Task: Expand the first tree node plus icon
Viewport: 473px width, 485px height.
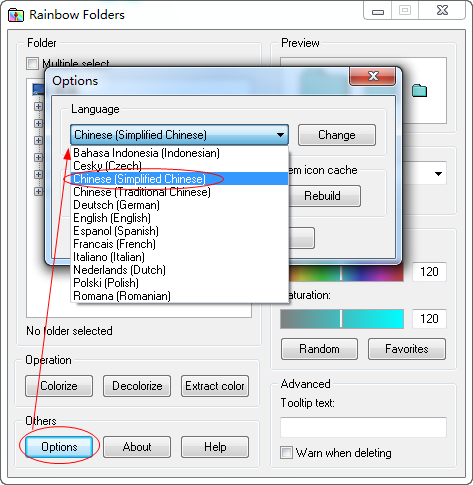Action: pyautogui.click(x=39, y=106)
